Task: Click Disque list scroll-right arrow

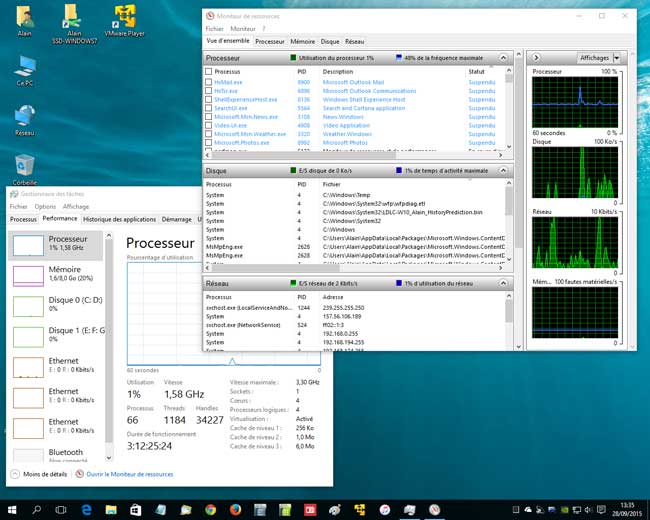Action: pos(501,268)
